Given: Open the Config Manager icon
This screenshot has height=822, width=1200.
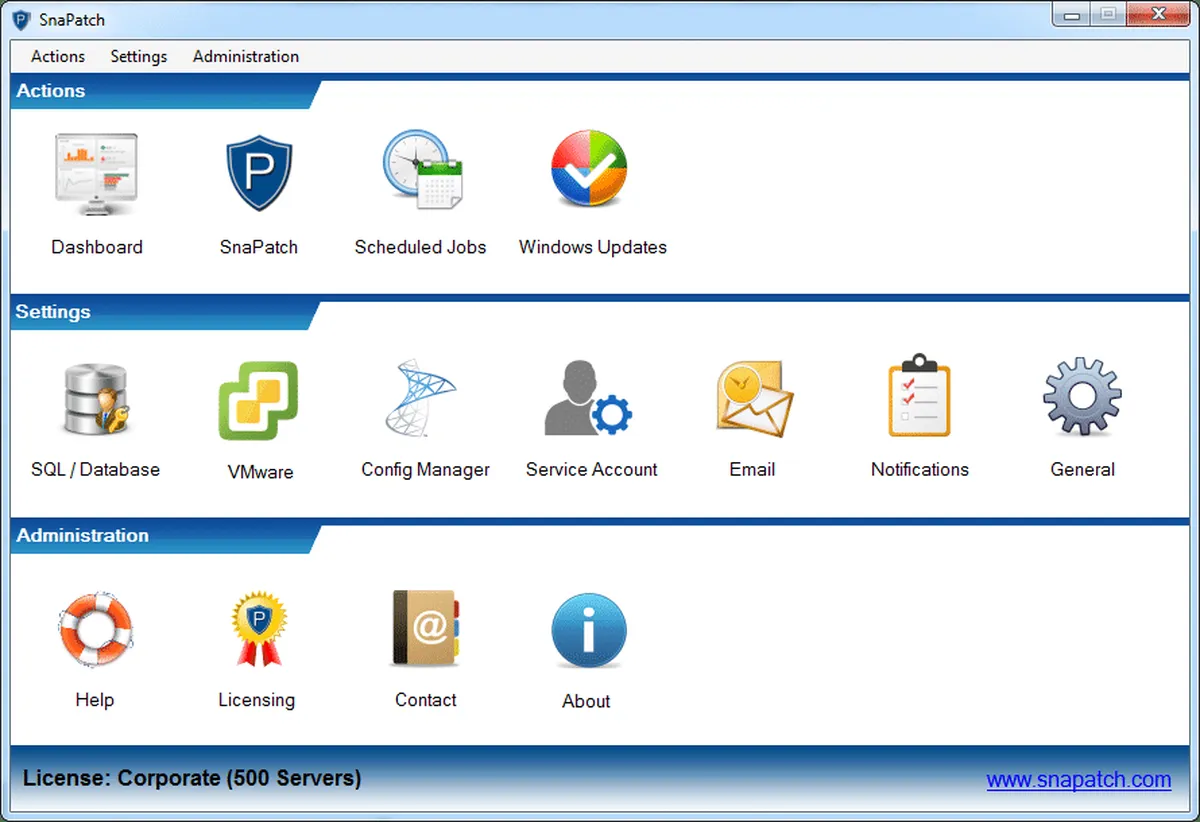Looking at the screenshot, I should click(x=420, y=398).
